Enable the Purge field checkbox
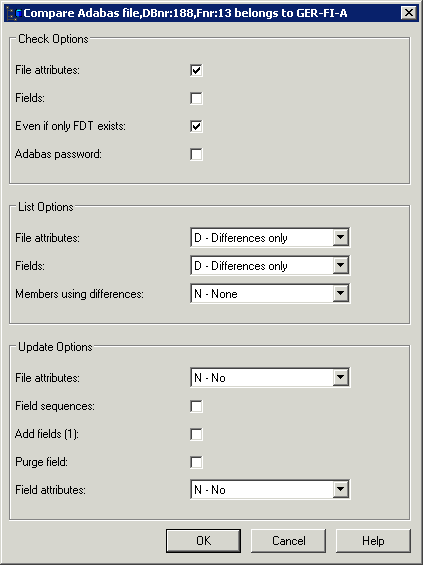 click(x=196, y=462)
